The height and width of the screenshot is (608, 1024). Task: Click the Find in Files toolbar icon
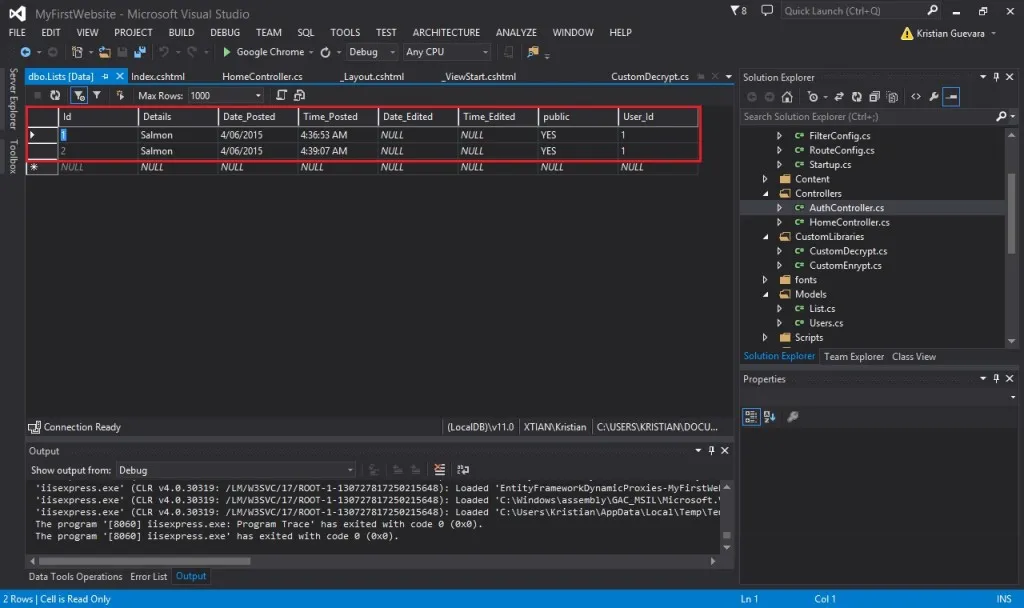tap(533, 52)
